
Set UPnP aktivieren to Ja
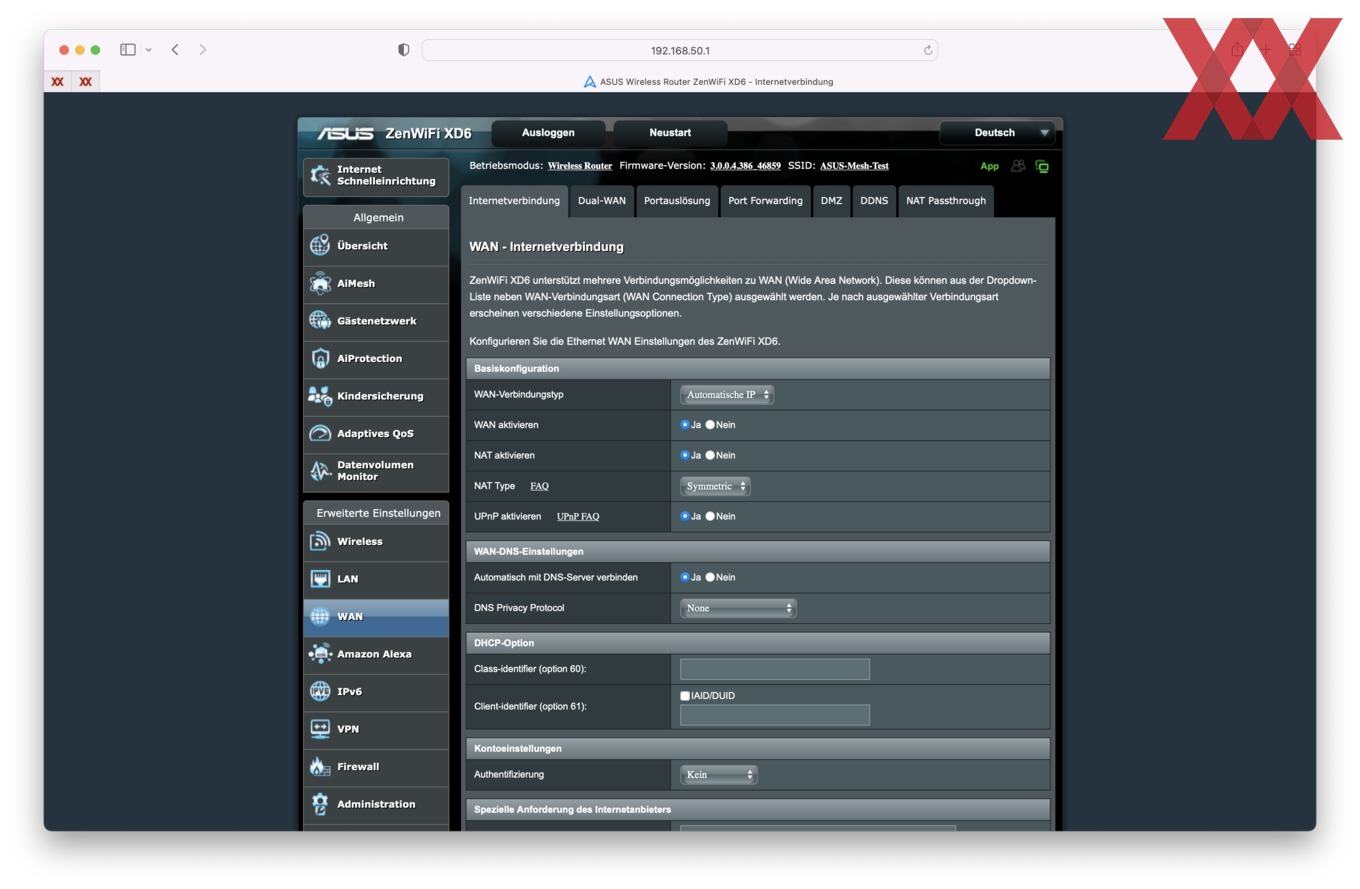685,516
